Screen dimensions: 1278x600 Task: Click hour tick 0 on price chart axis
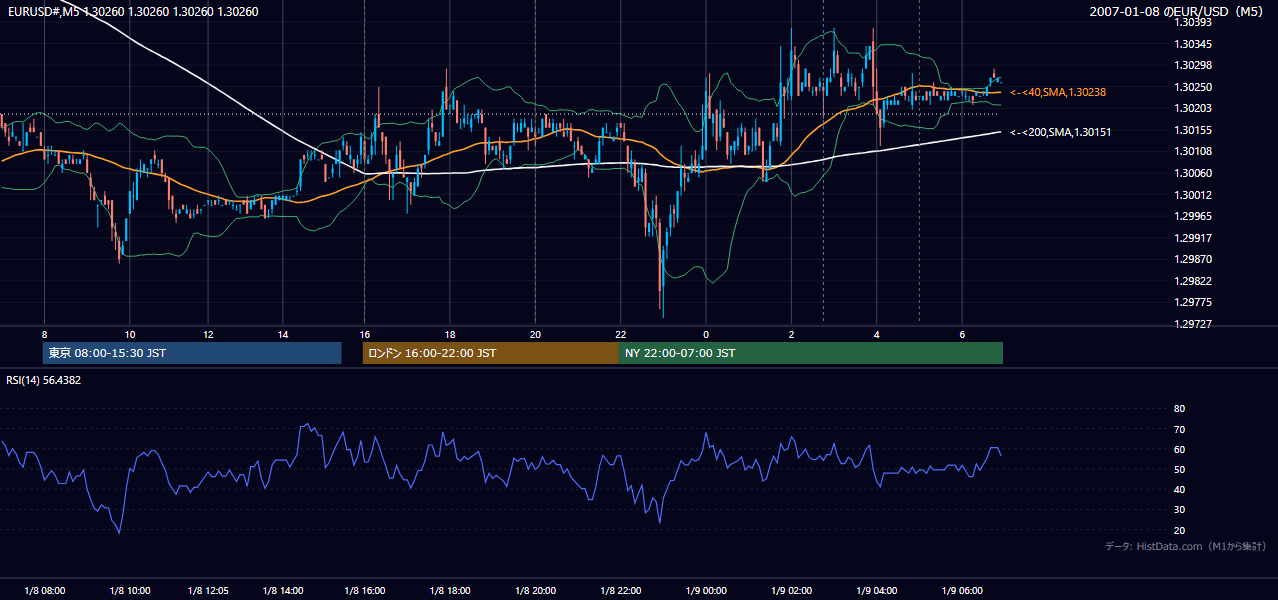pos(706,334)
